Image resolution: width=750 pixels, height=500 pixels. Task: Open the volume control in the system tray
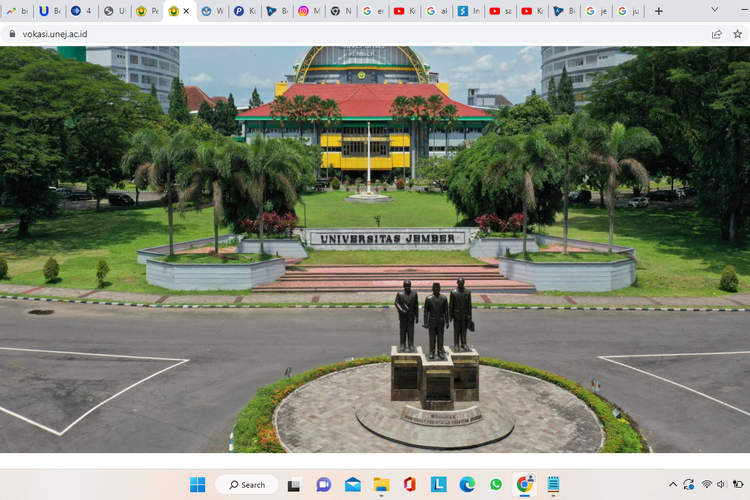[722, 485]
